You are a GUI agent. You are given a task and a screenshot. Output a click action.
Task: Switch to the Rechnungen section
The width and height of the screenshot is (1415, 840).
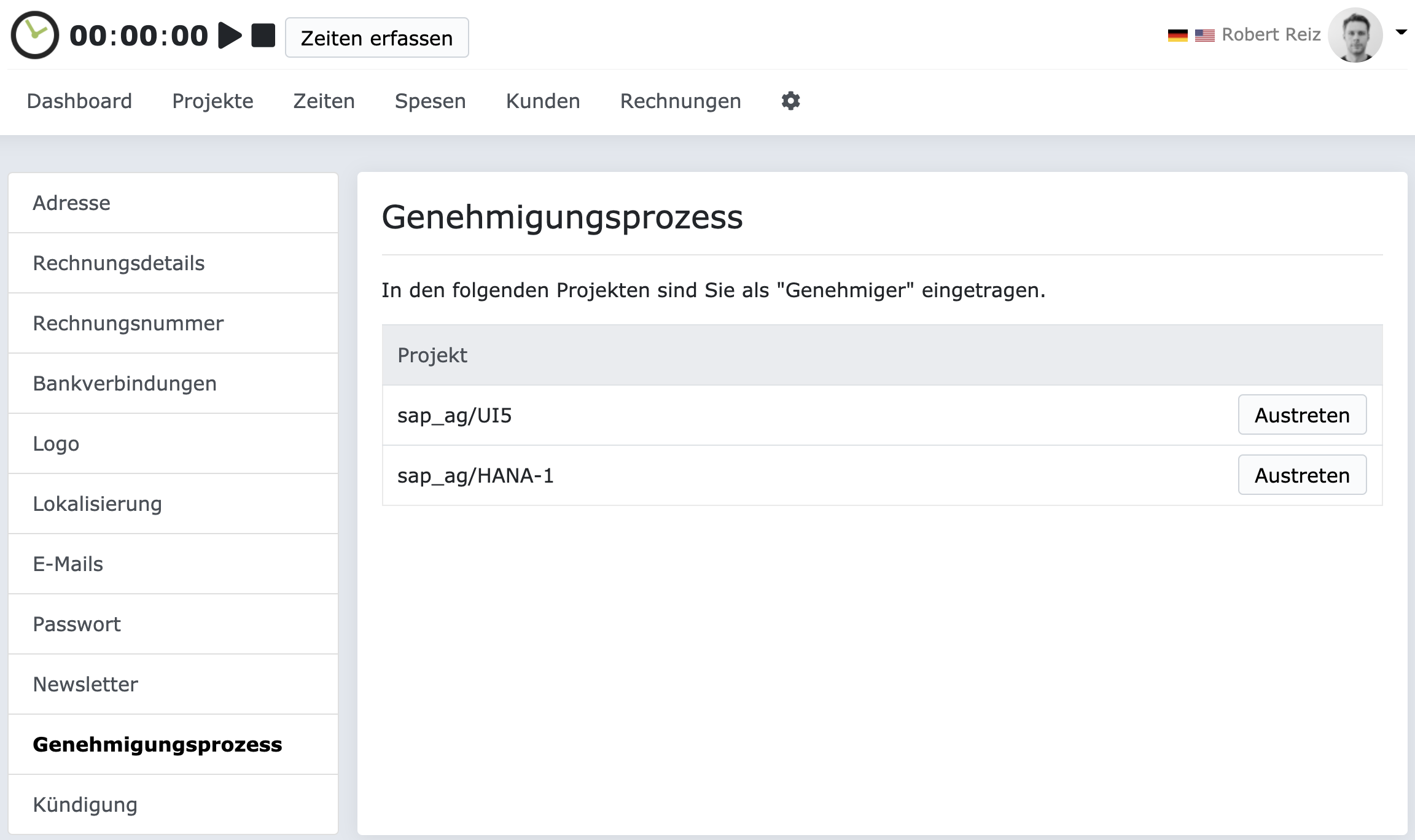(x=680, y=101)
